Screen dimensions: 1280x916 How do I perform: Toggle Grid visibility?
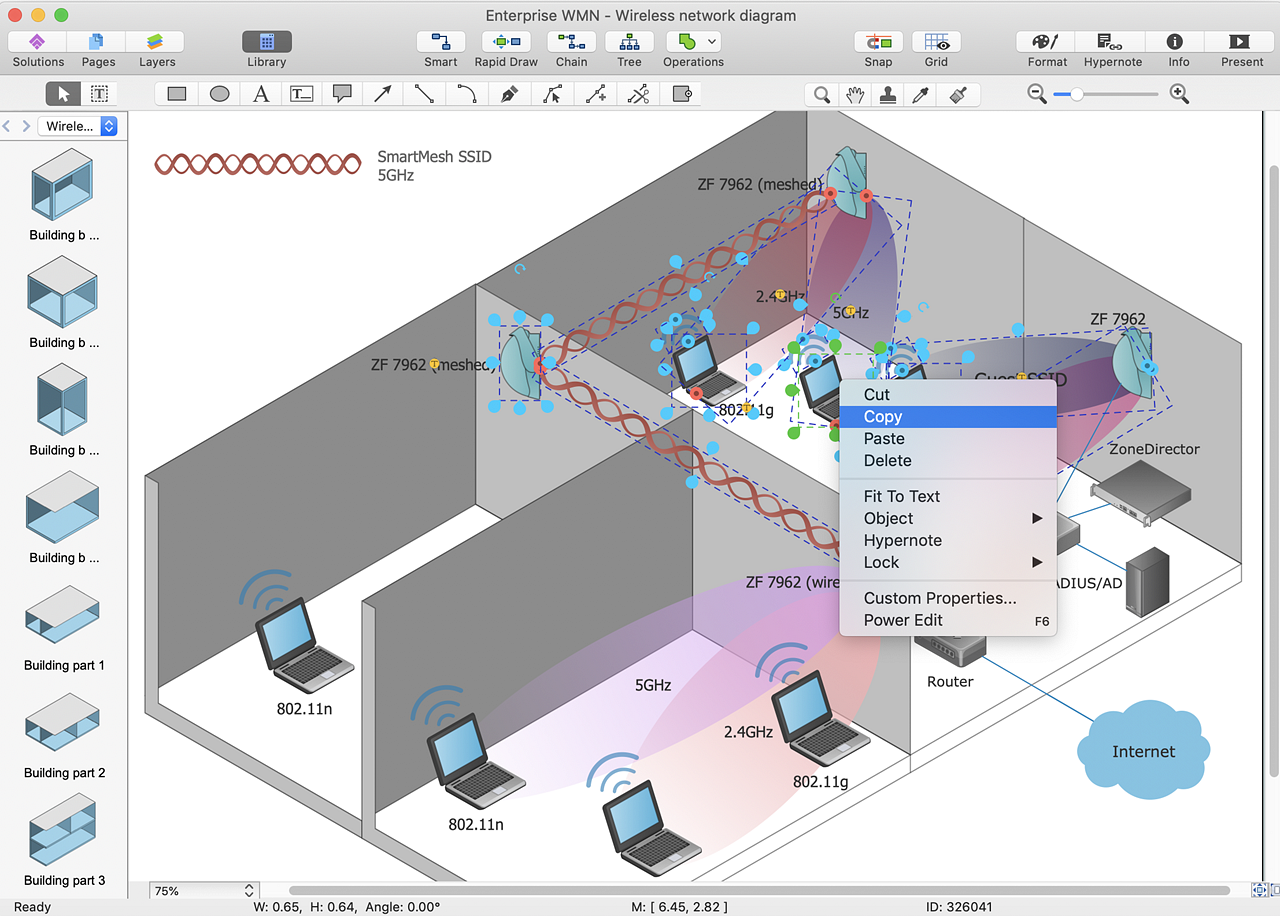(x=936, y=42)
